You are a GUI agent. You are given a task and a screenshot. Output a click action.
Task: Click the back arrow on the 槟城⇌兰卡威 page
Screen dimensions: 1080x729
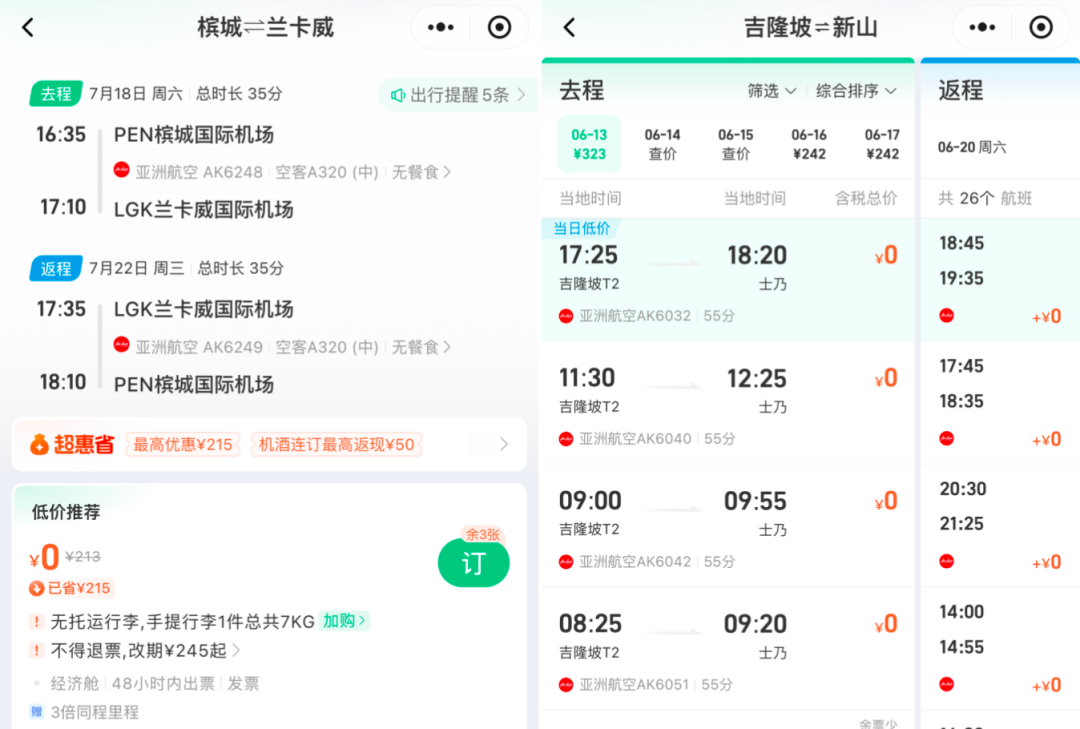pyautogui.click(x=27, y=27)
